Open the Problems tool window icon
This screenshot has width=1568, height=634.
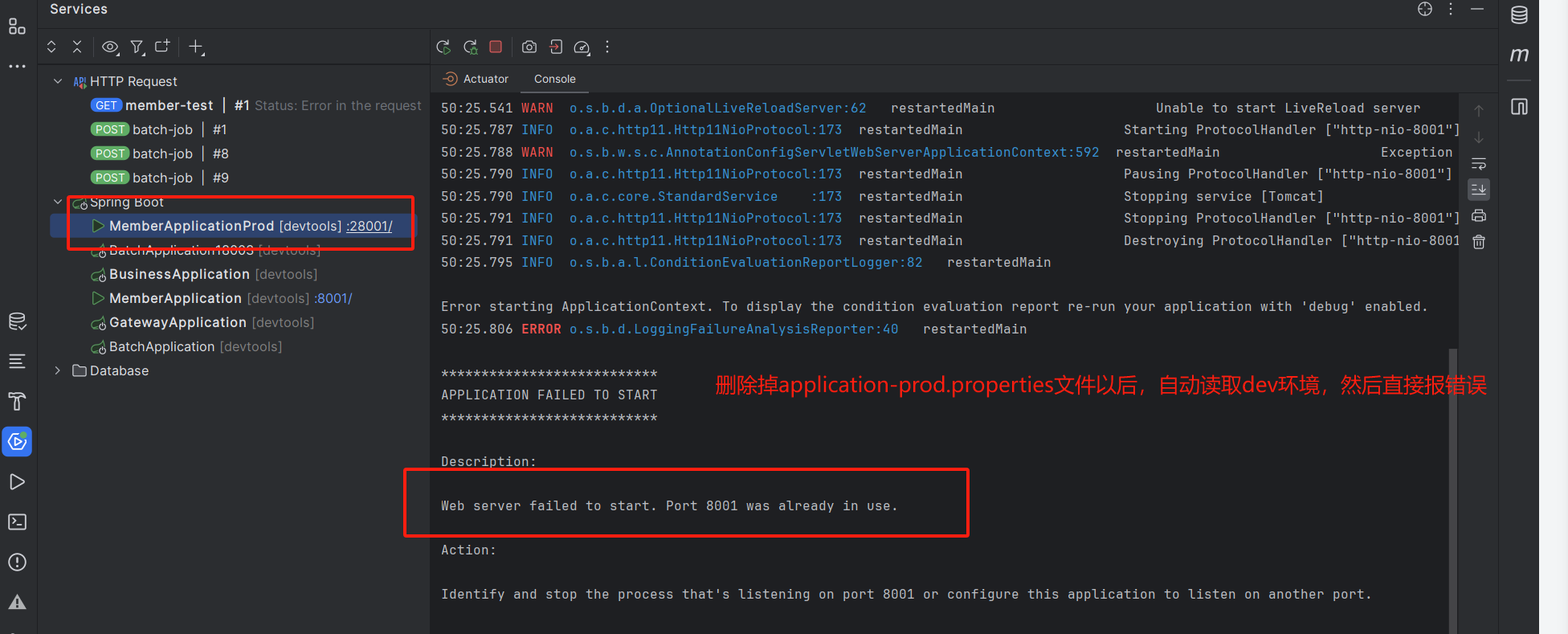point(17,562)
